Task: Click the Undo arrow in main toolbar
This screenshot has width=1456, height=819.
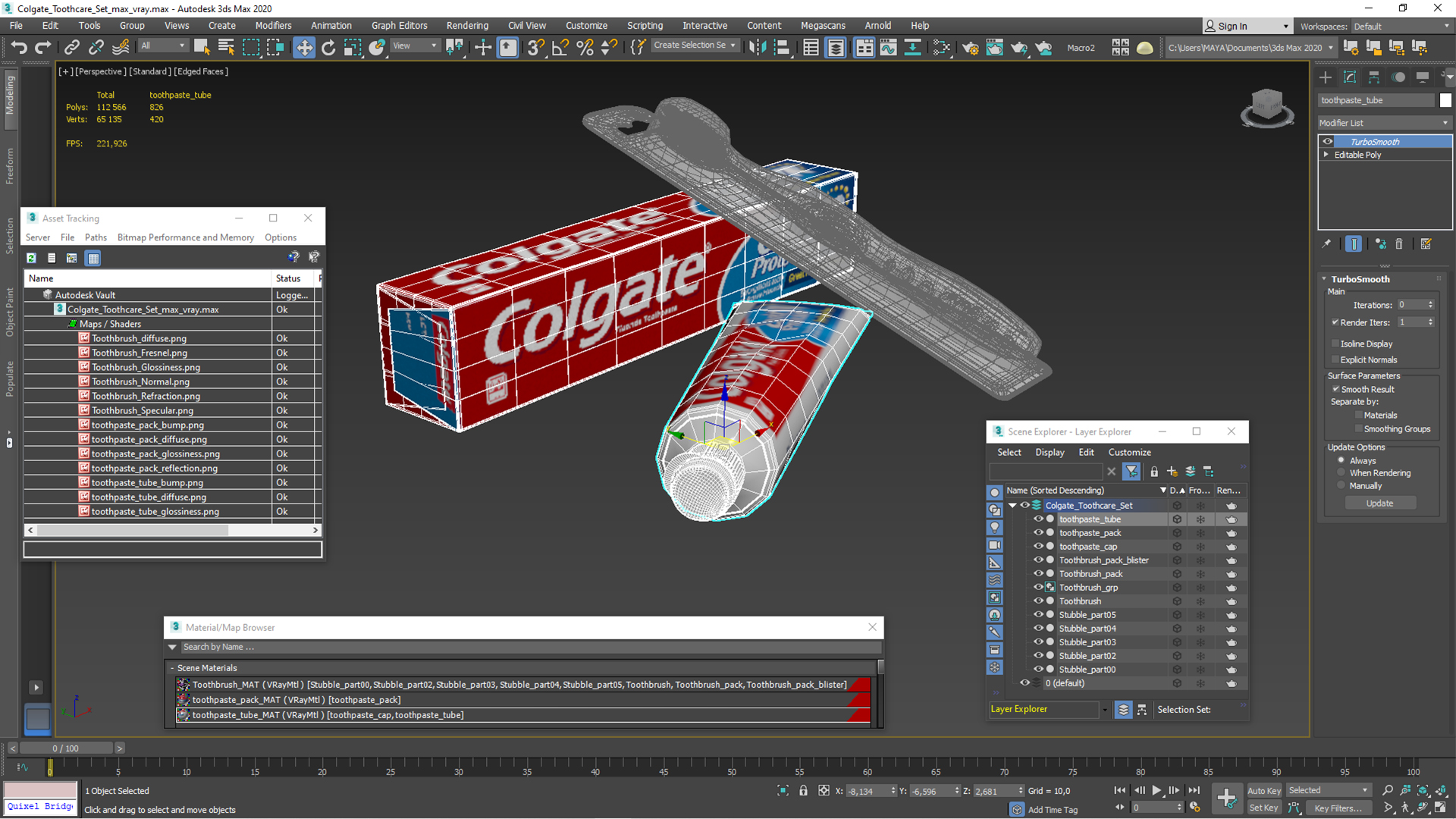Action: (18, 48)
